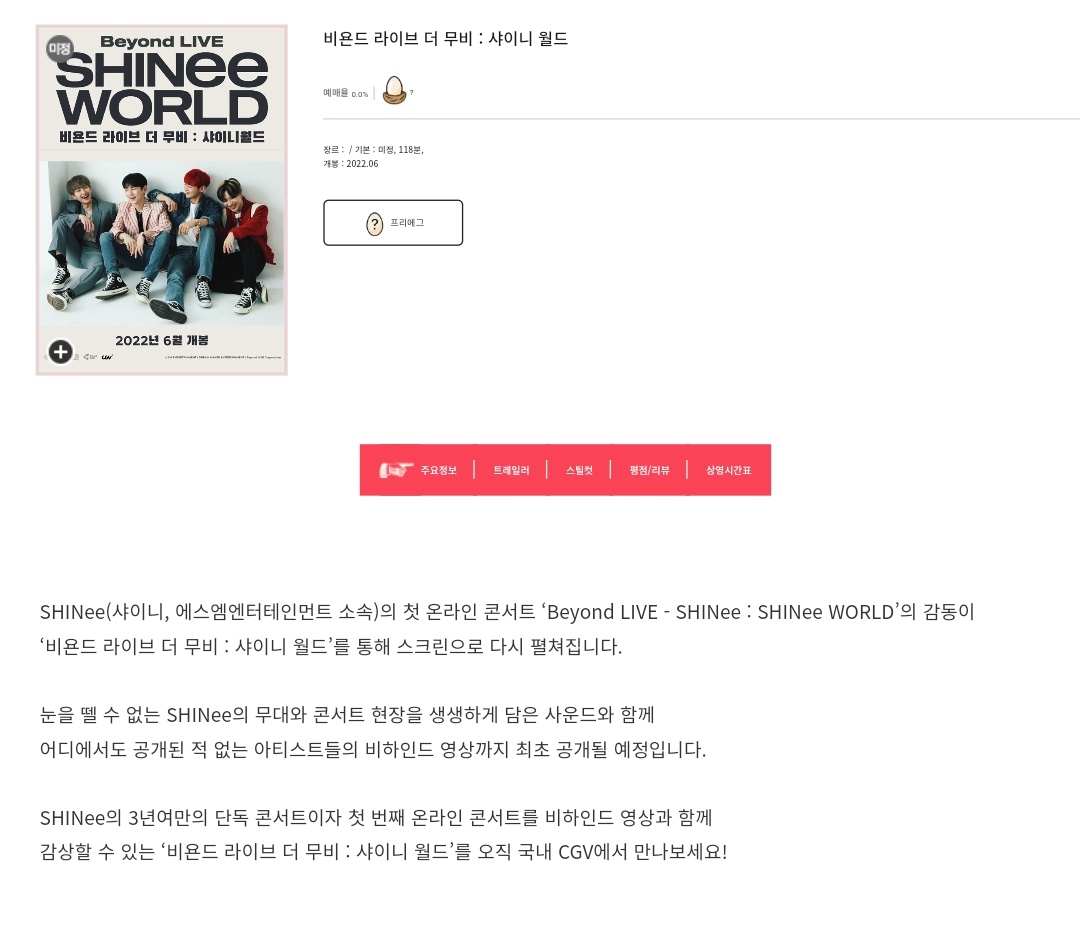Go to the 평점/리뷰 tab
This screenshot has height=951, width=1080.
pyautogui.click(x=650, y=470)
